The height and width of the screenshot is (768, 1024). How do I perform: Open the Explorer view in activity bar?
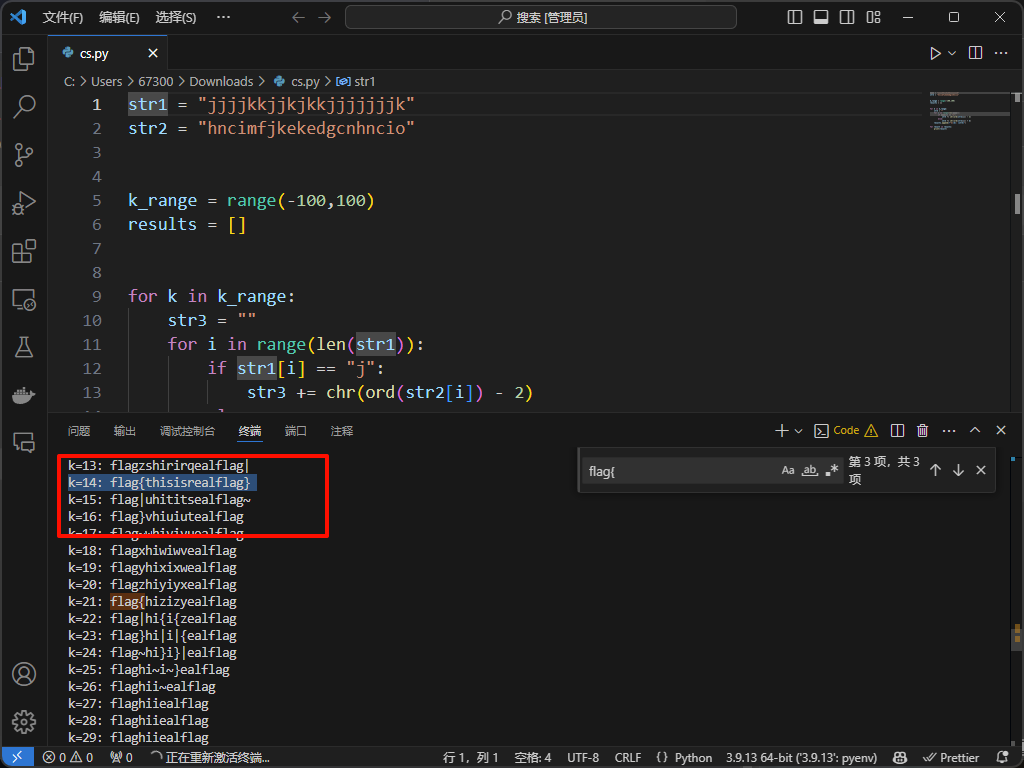click(24, 60)
